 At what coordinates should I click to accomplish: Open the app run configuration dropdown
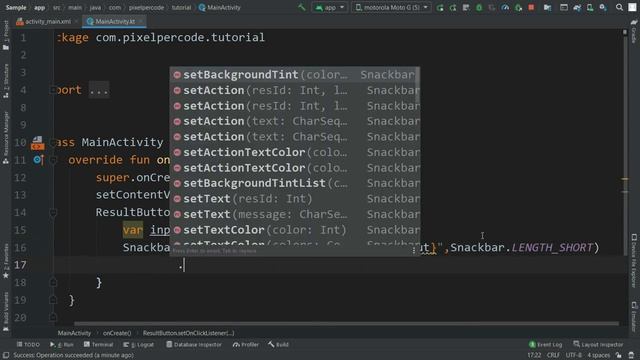pos(329,7)
